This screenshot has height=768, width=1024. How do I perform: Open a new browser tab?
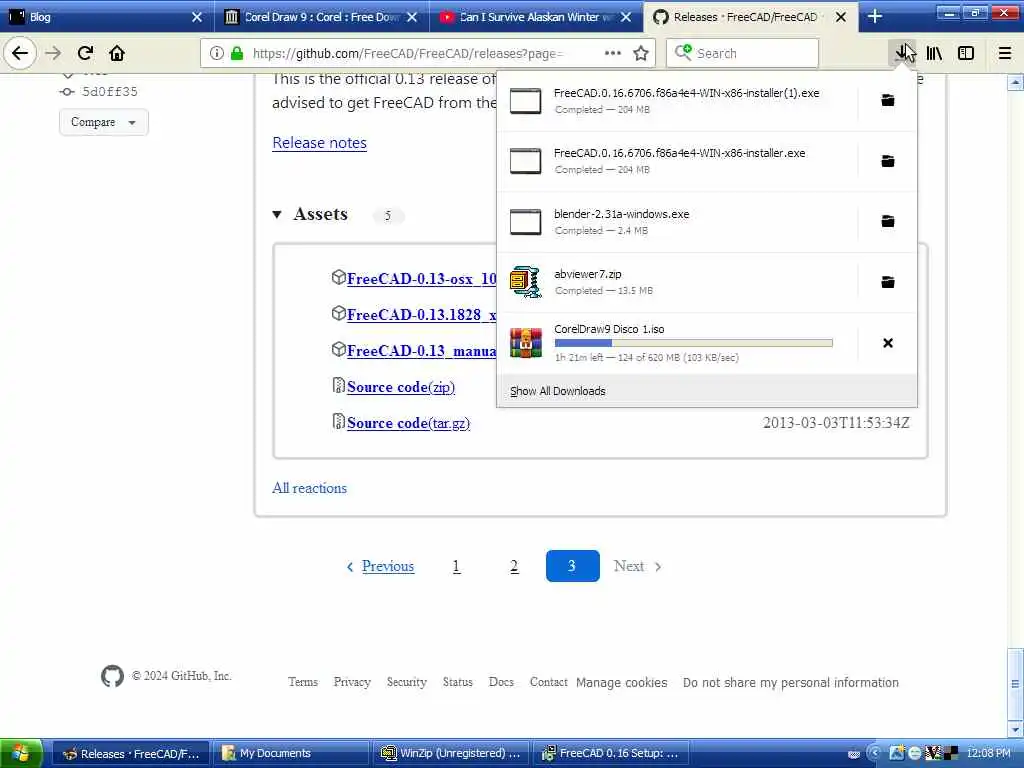(x=875, y=16)
